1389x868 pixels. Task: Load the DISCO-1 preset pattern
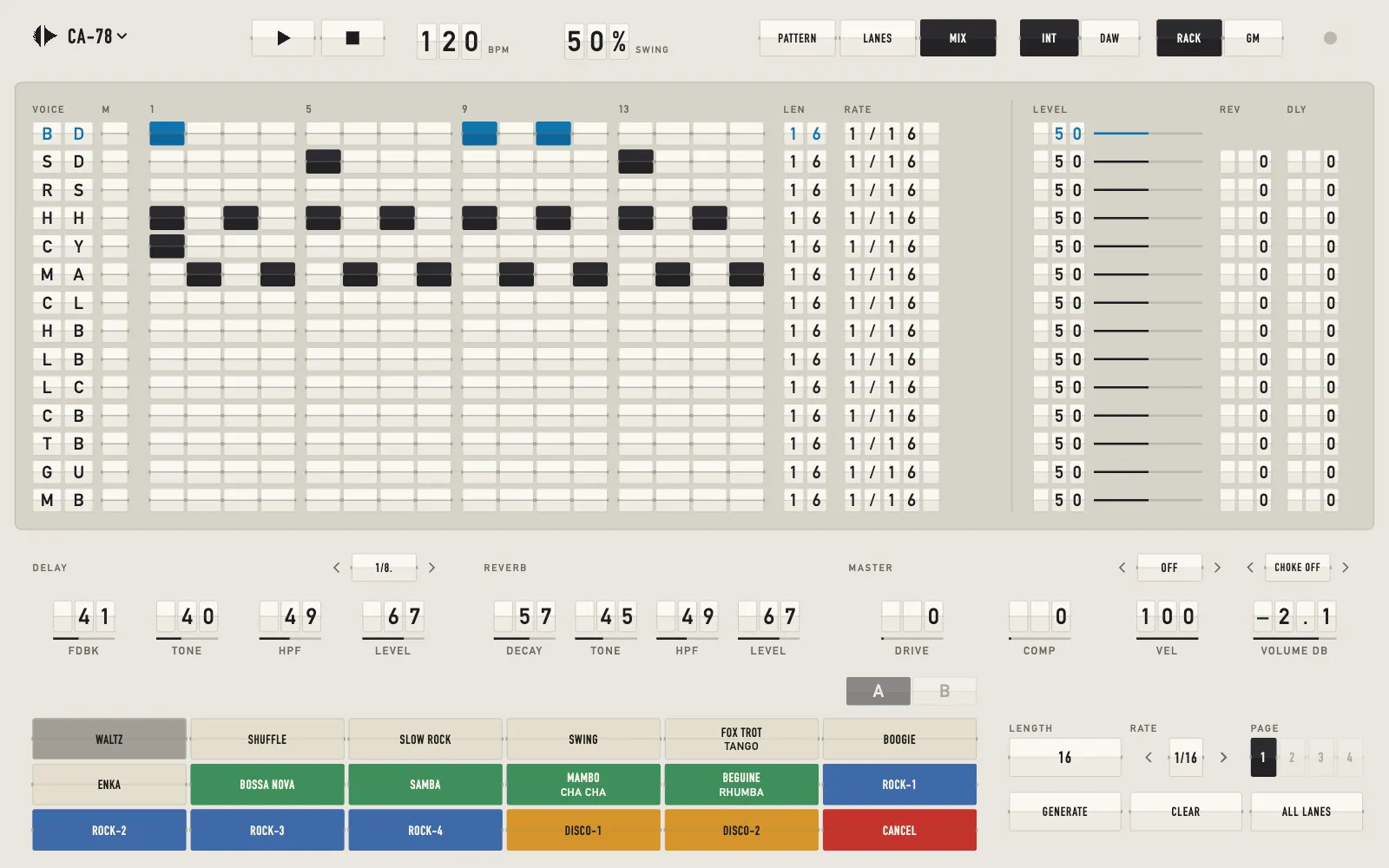tap(583, 831)
